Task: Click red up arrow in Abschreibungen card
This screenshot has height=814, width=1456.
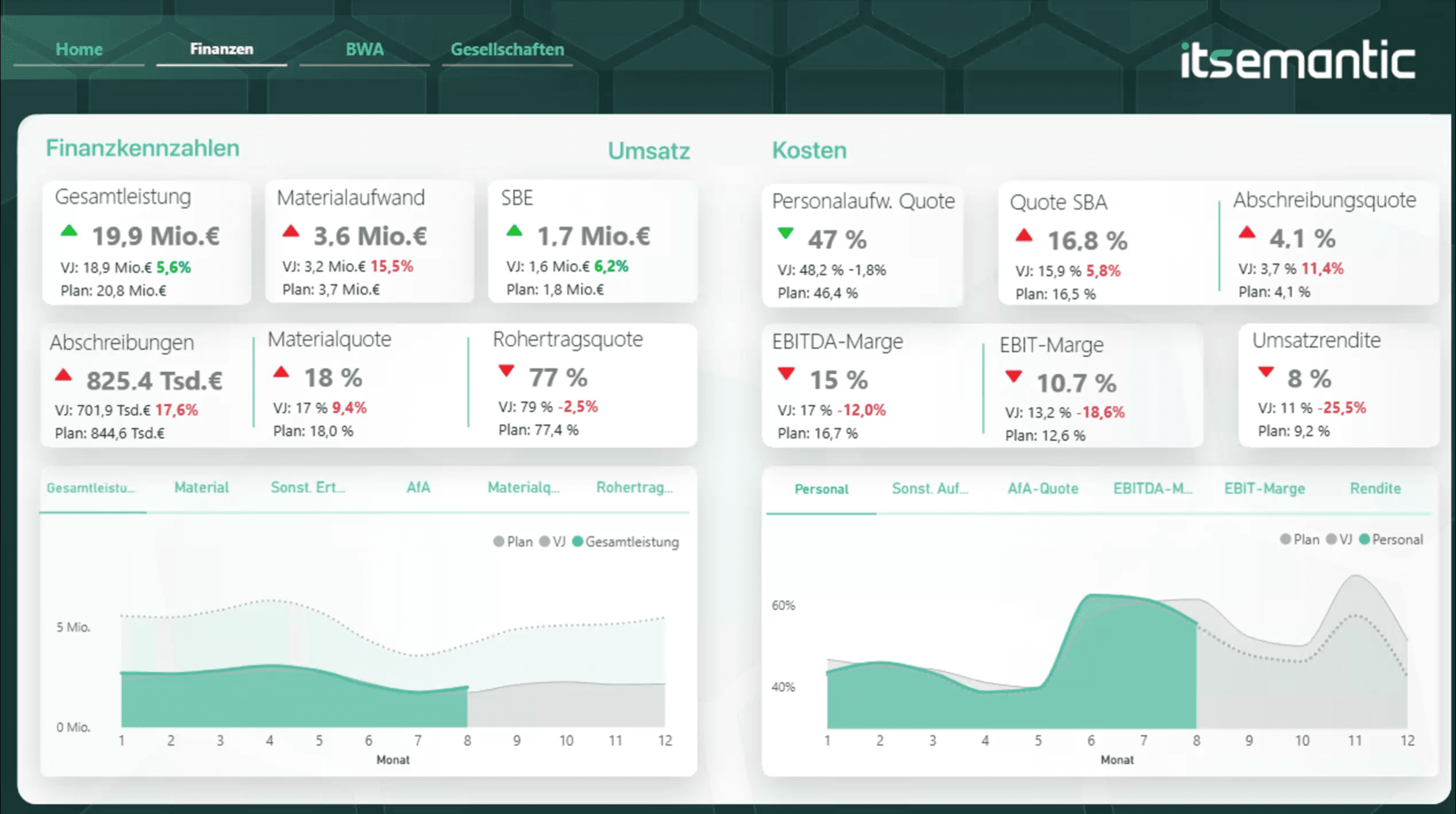Action: click(x=64, y=375)
